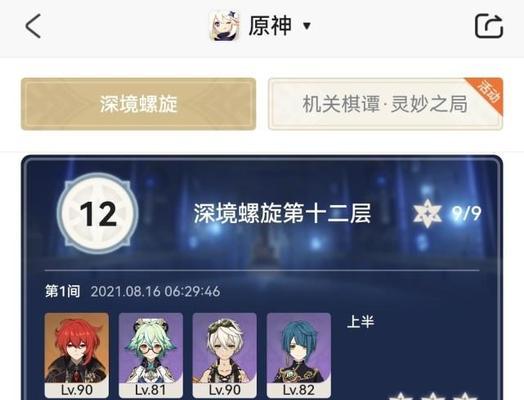The image size is (524, 400).
Task: Tap the 第1间 chamber label
Action: tap(62, 291)
